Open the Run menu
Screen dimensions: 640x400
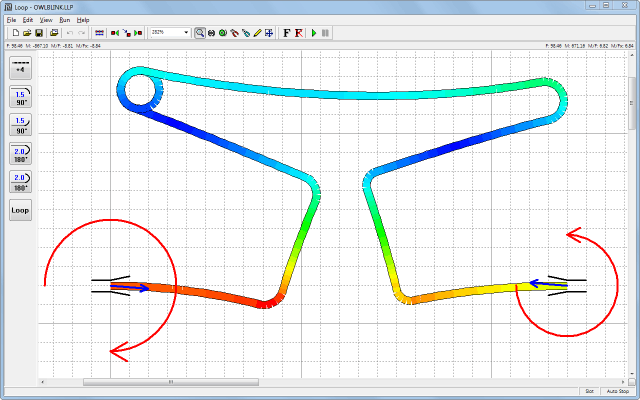click(x=65, y=20)
